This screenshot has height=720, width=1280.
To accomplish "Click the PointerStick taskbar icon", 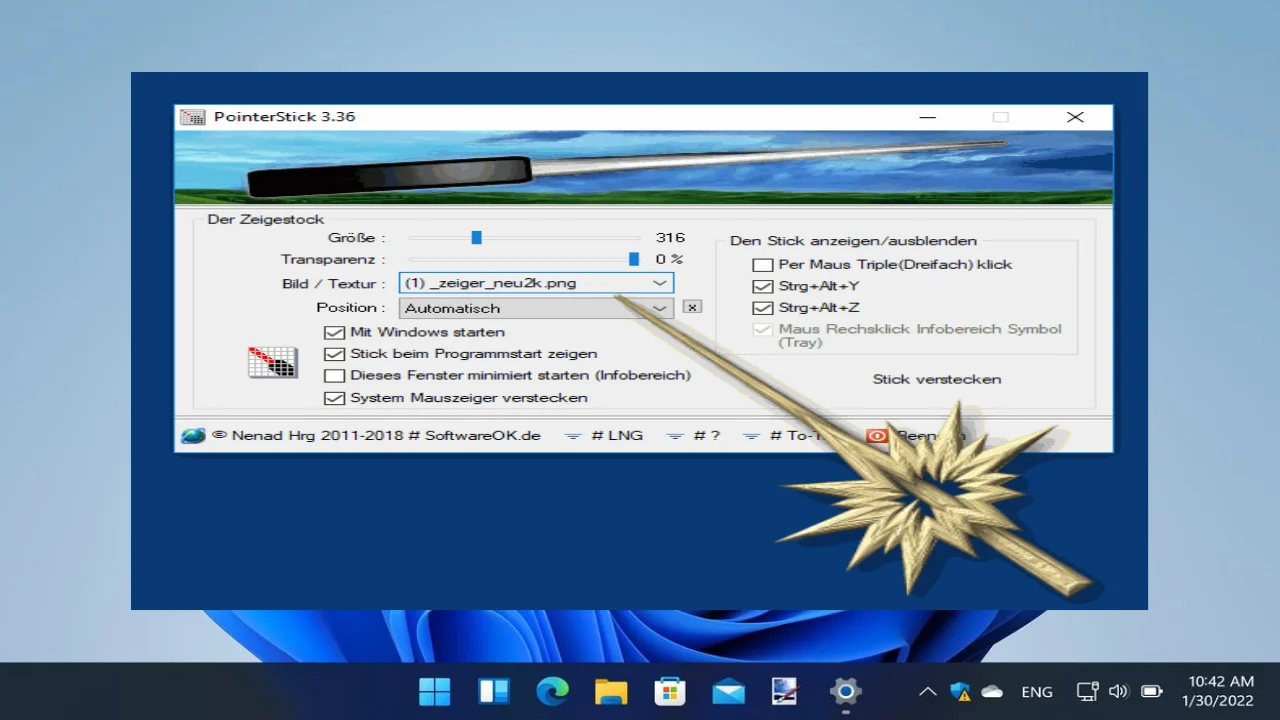I will [786, 691].
